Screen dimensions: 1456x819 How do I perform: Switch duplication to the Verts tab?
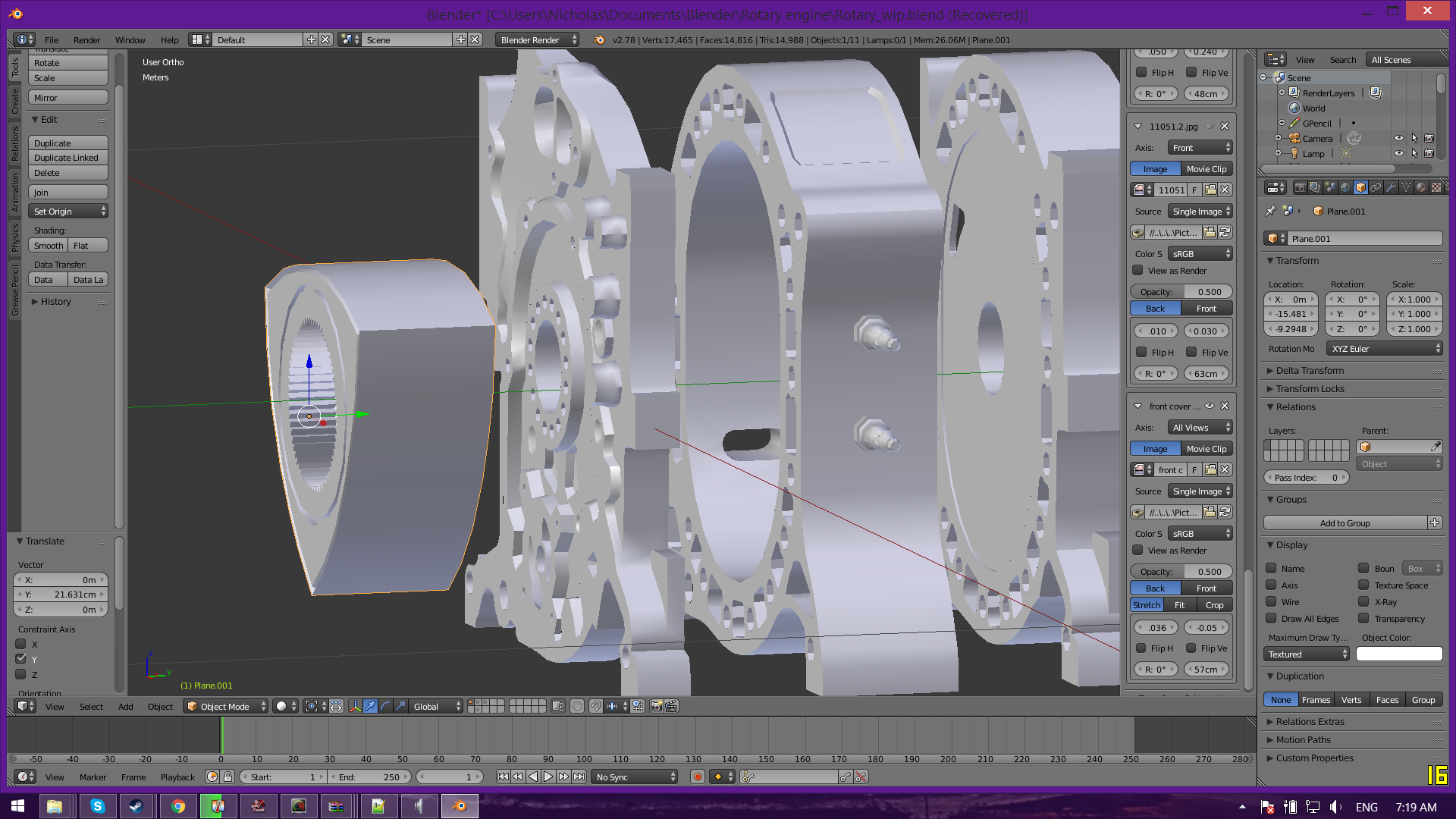(1351, 699)
